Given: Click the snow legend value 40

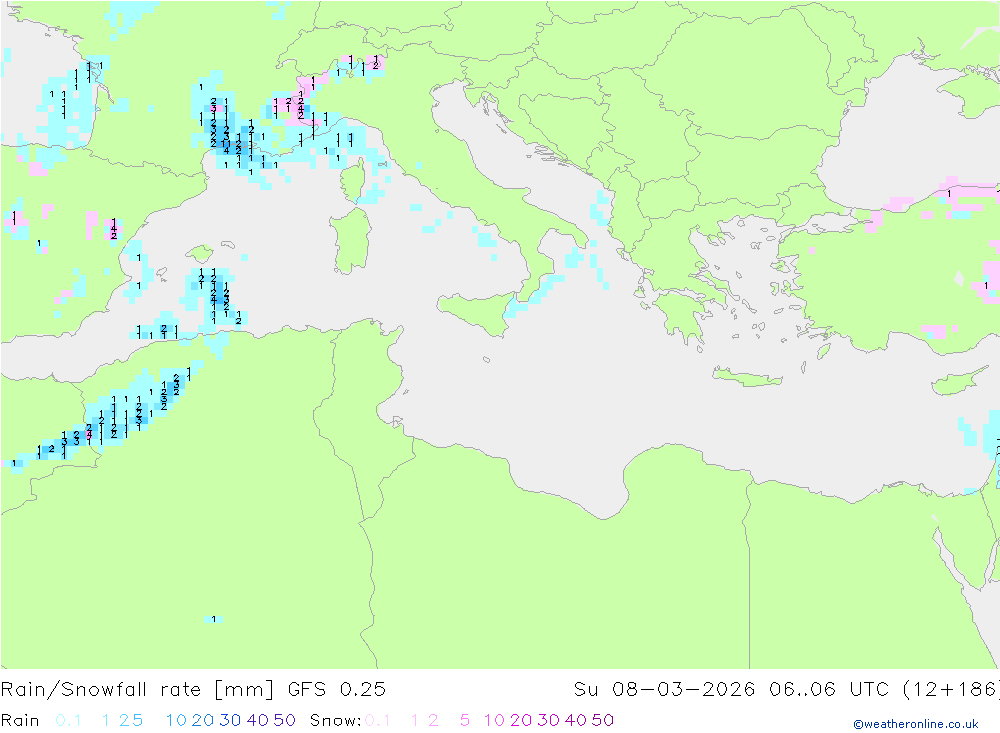Looking at the screenshot, I should tap(576, 720).
